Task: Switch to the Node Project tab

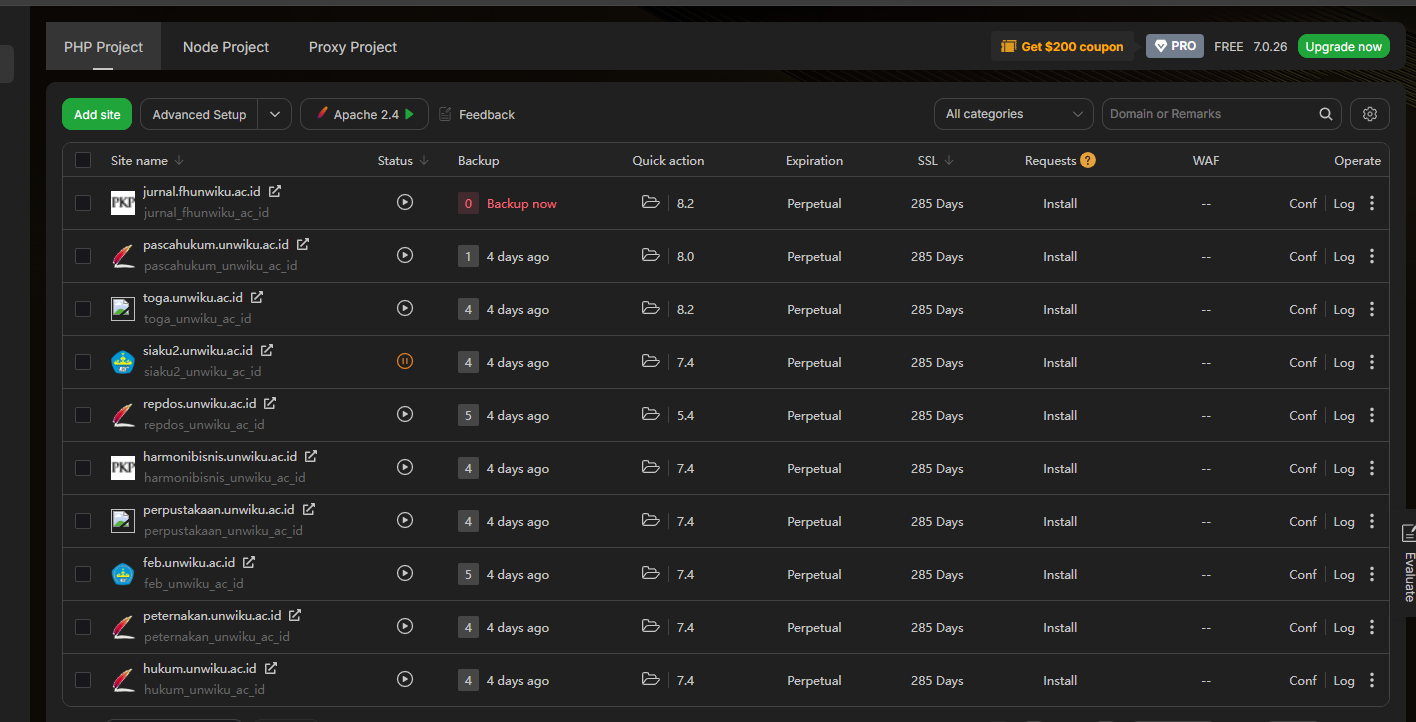Action: pyautogui.click(x=226, y=47)
